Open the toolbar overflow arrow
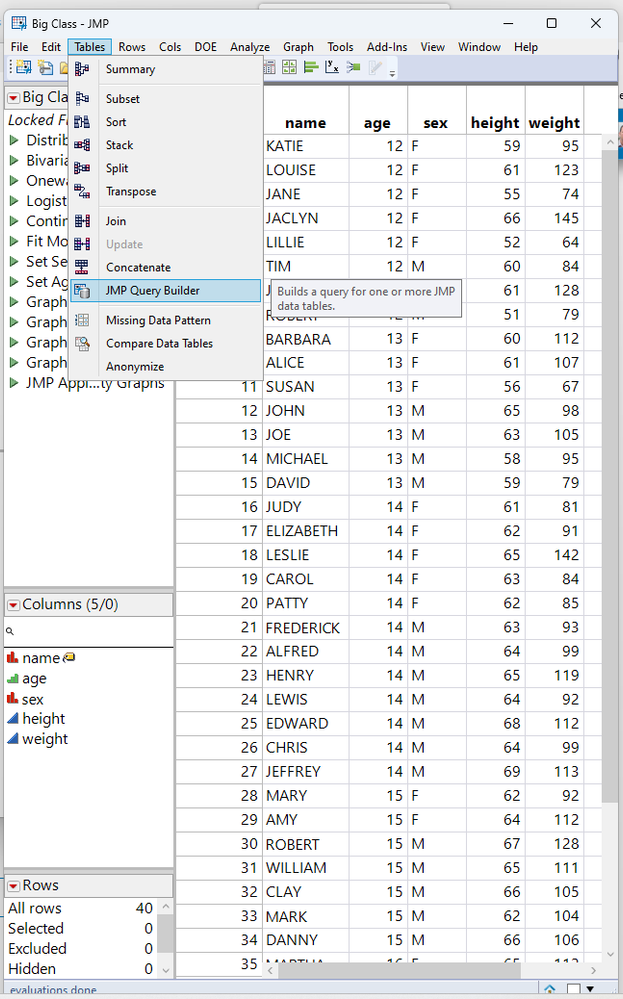623x999 pixels. 392,73
